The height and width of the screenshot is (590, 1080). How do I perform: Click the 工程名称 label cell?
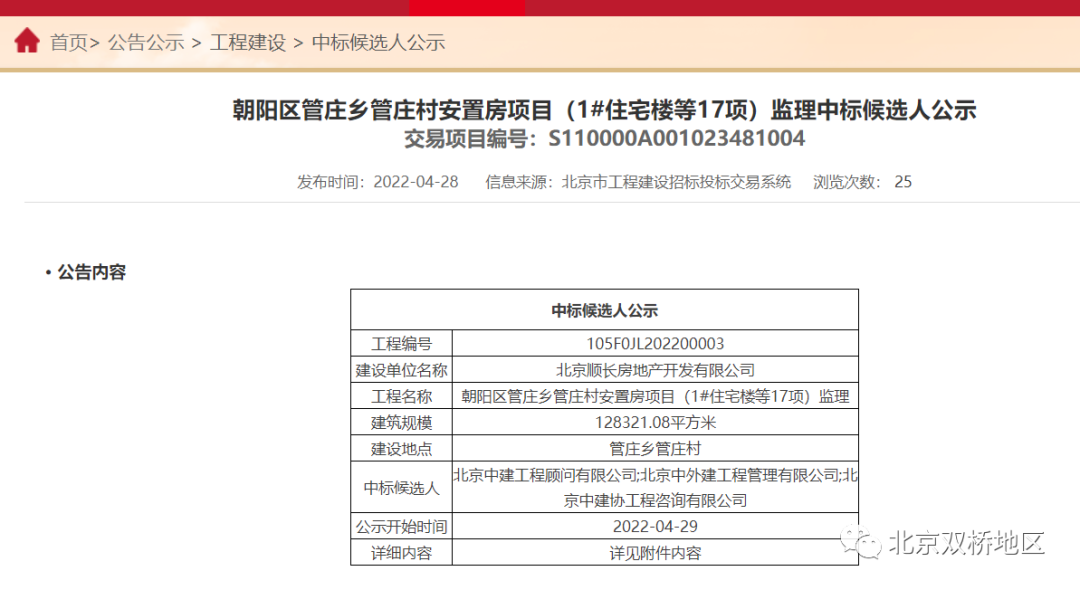[402, 396]
